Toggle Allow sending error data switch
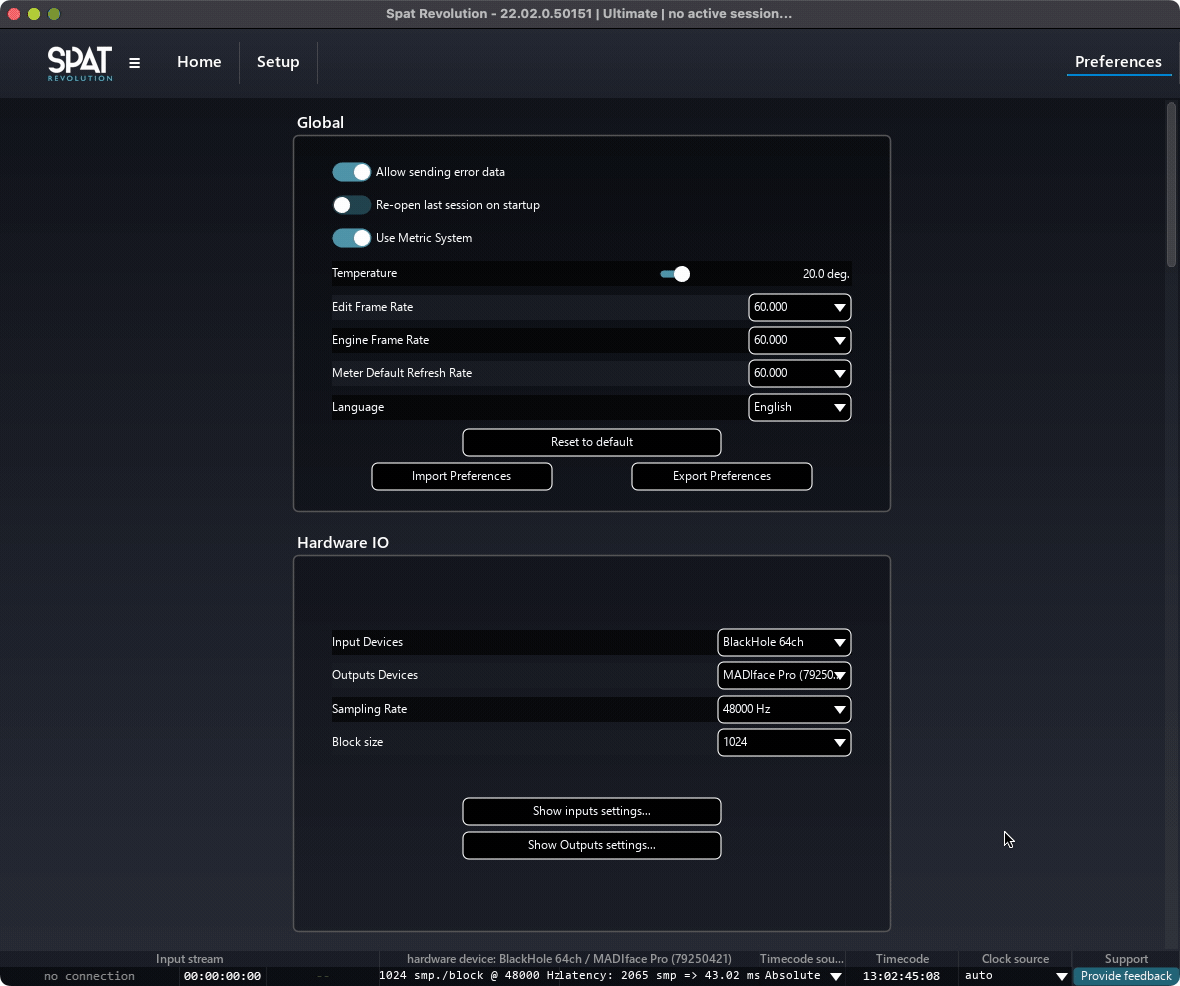Viewport: 1180px width, 986px height. [351, 172]
